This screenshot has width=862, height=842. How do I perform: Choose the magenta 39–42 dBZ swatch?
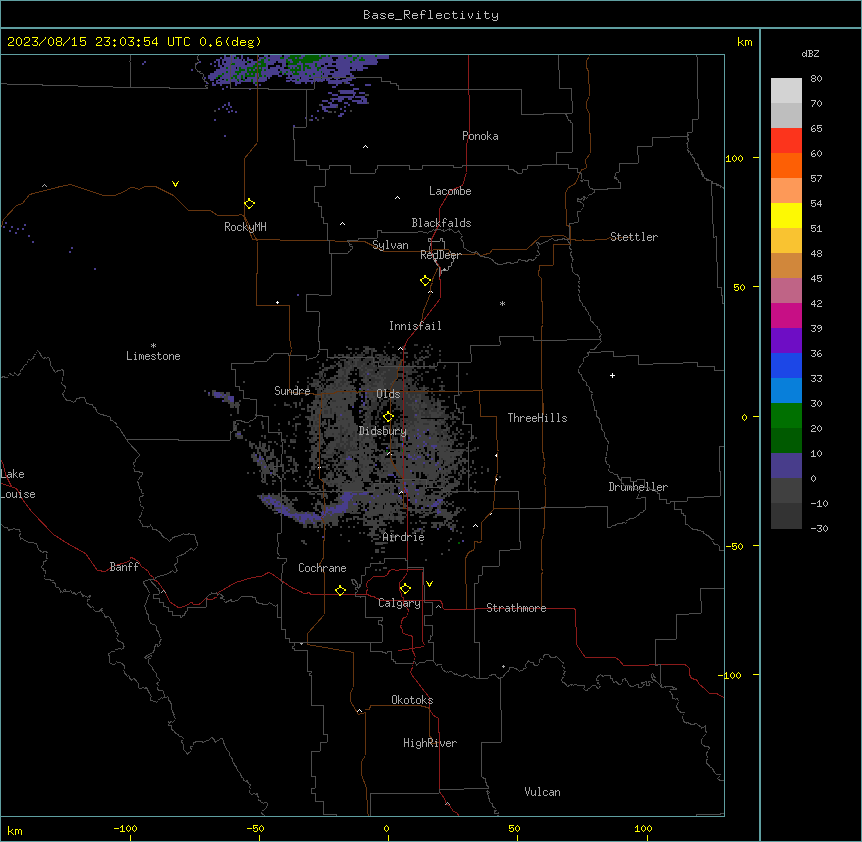pos(786,315)
